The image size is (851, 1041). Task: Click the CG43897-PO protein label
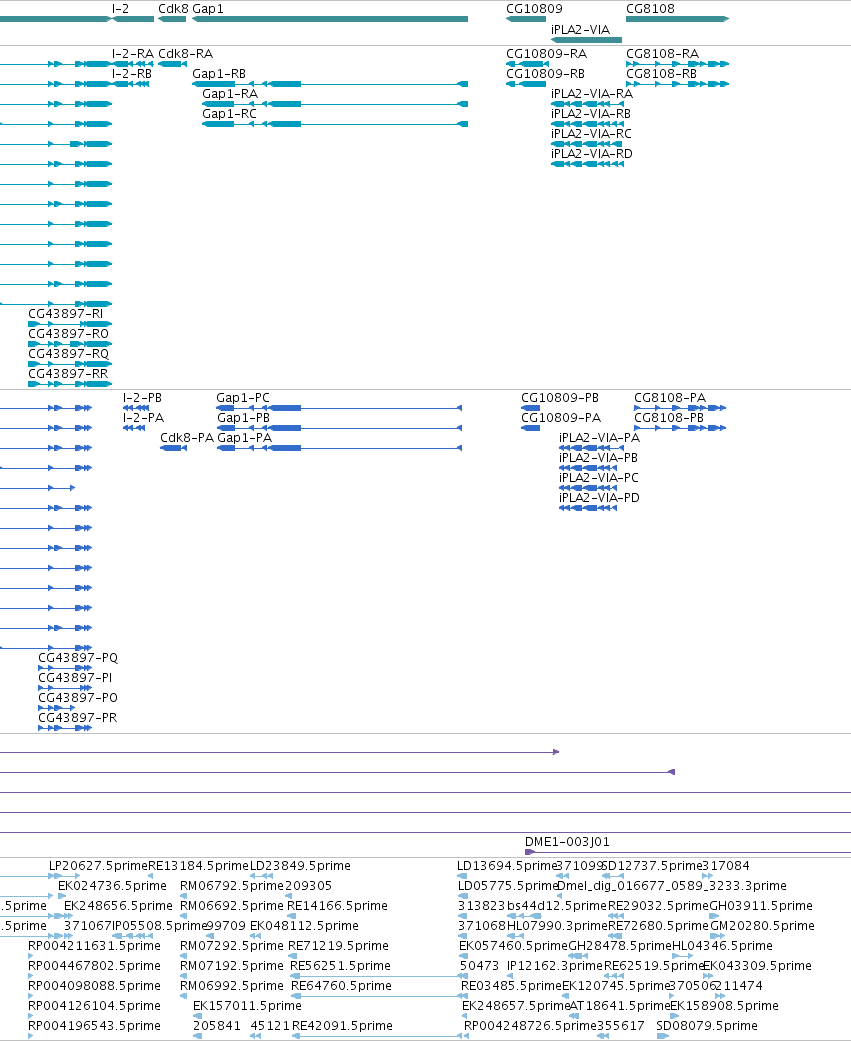pyautogui.click(x=78, y=697)
